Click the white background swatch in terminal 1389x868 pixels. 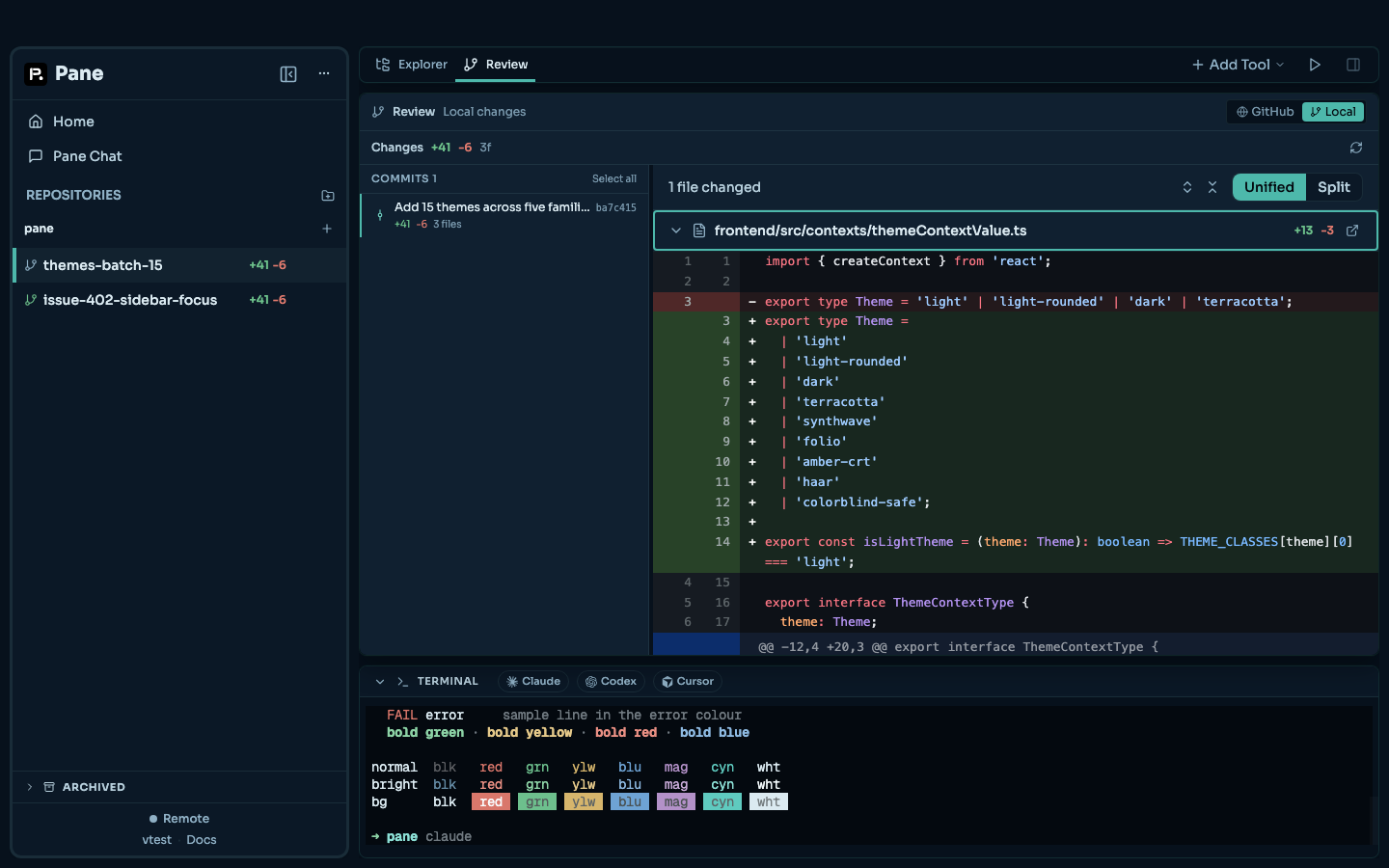(x=769, y=802)
